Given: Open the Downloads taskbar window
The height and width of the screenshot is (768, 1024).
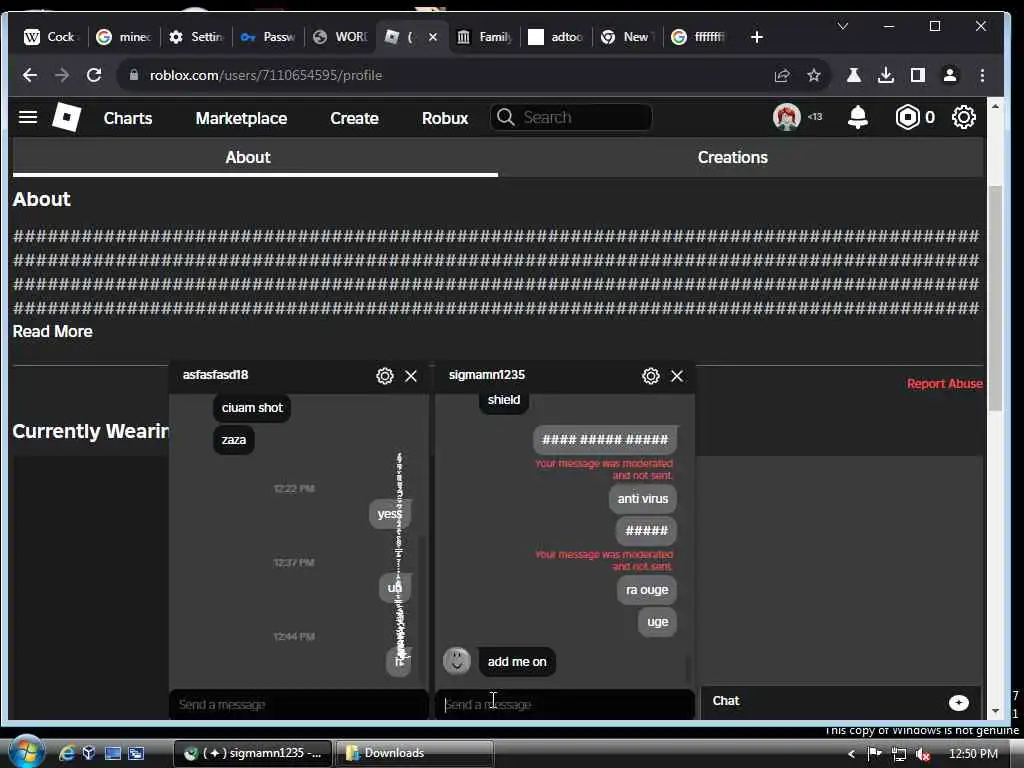Looking at the screenshot, I should [x=415, y=754].
